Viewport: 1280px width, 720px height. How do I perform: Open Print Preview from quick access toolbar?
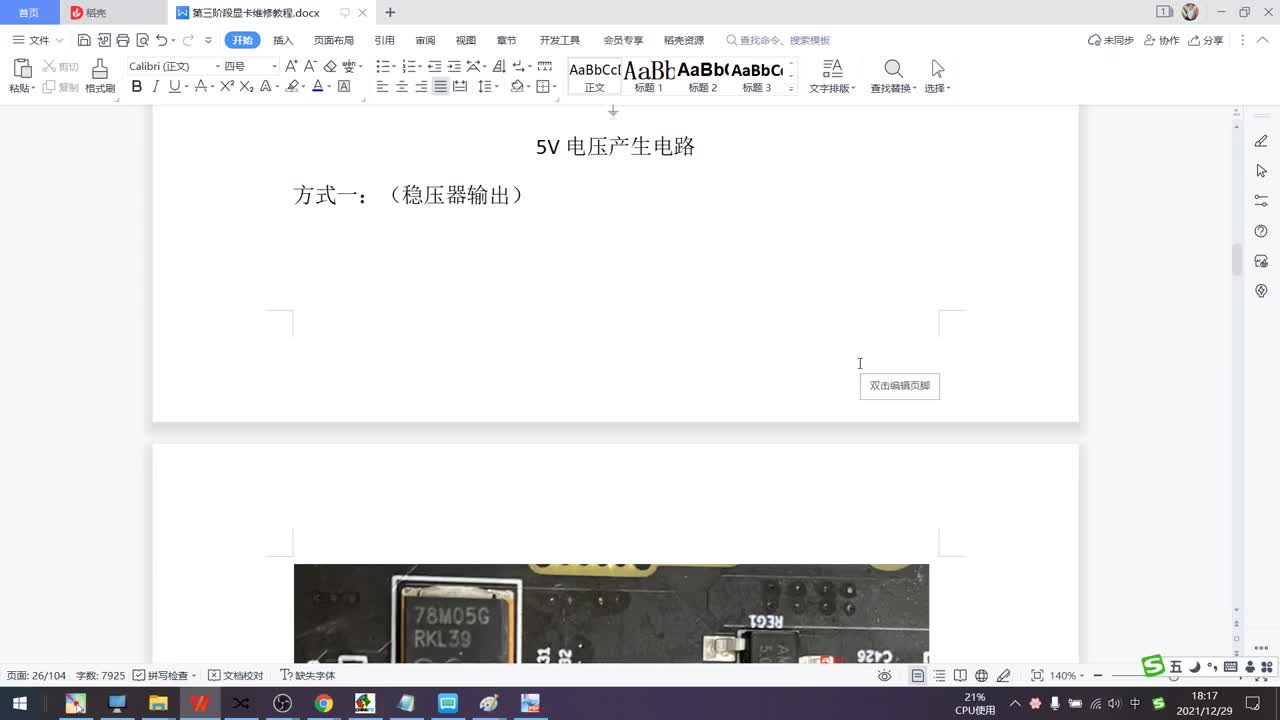tap(142, 40)
